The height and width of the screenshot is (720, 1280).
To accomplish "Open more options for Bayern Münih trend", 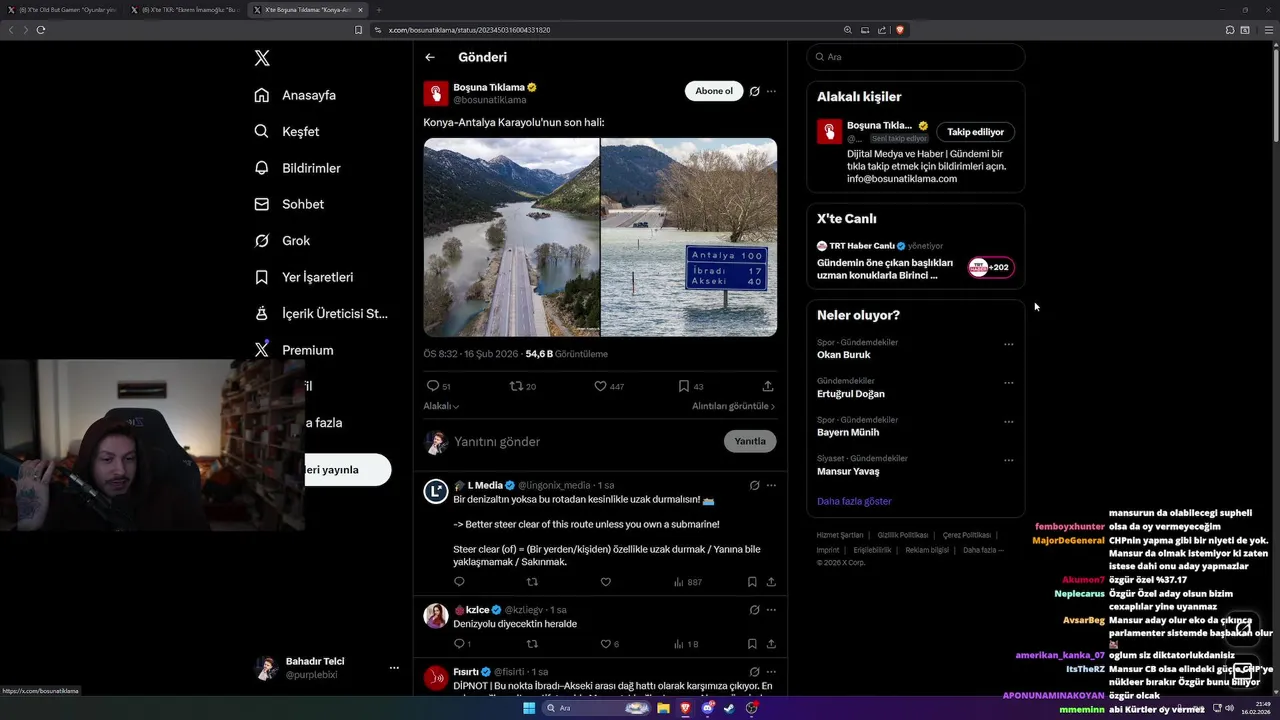I will point(1009,422).
